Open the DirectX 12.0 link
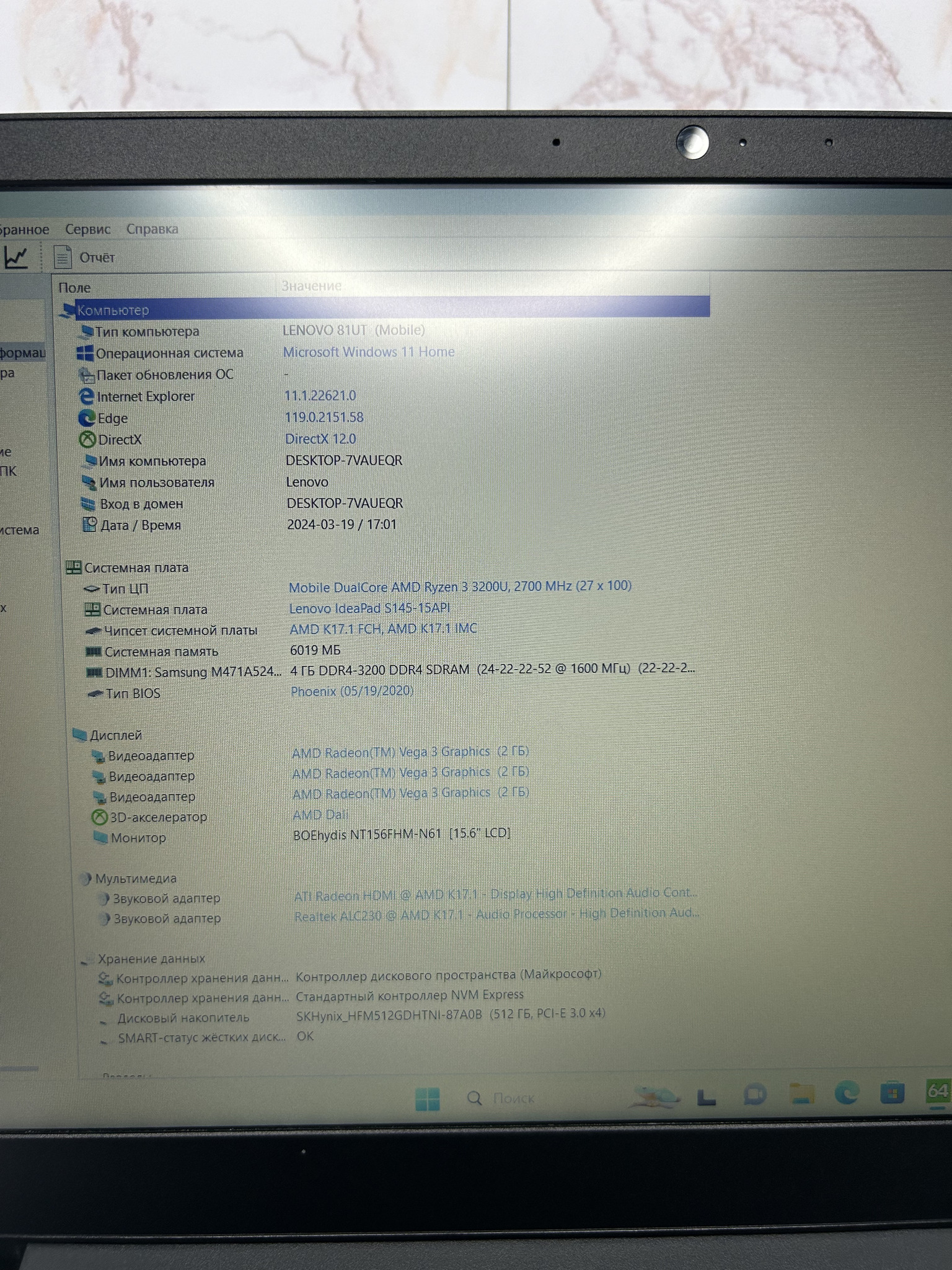Viewport: 952px width, 1270px height. [x=320, y=438]
